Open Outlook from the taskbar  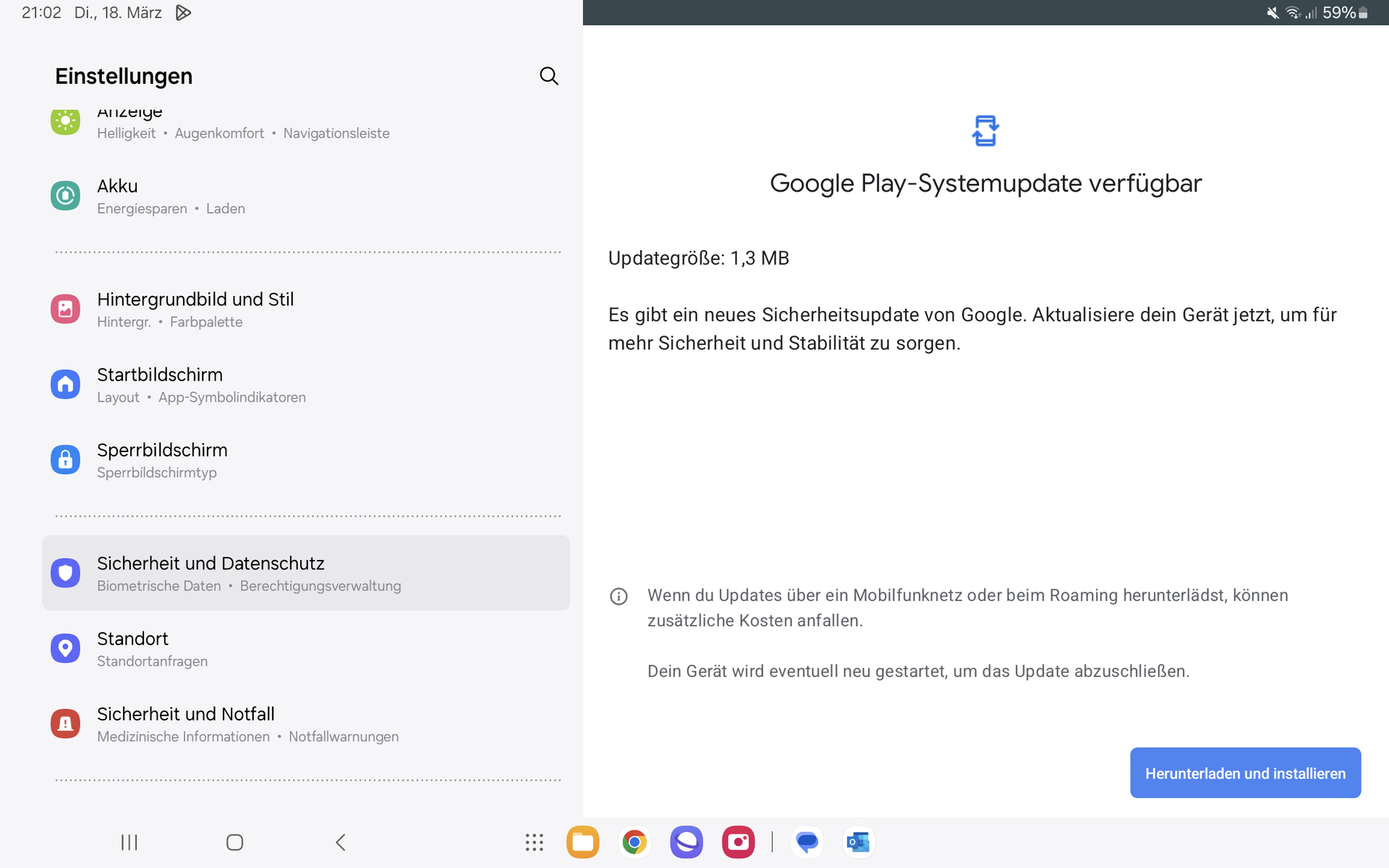[858, 842]
